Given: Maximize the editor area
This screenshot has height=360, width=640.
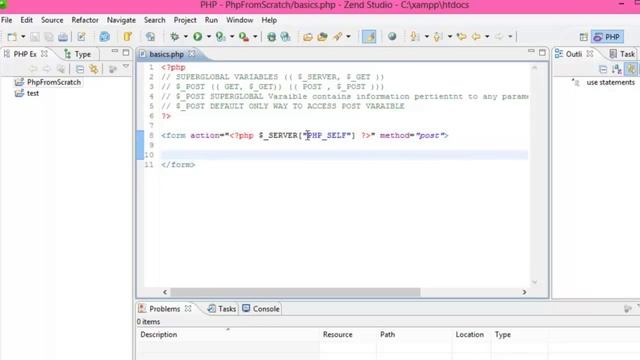Looking at the screenshot, I should (x=542, y=52).
